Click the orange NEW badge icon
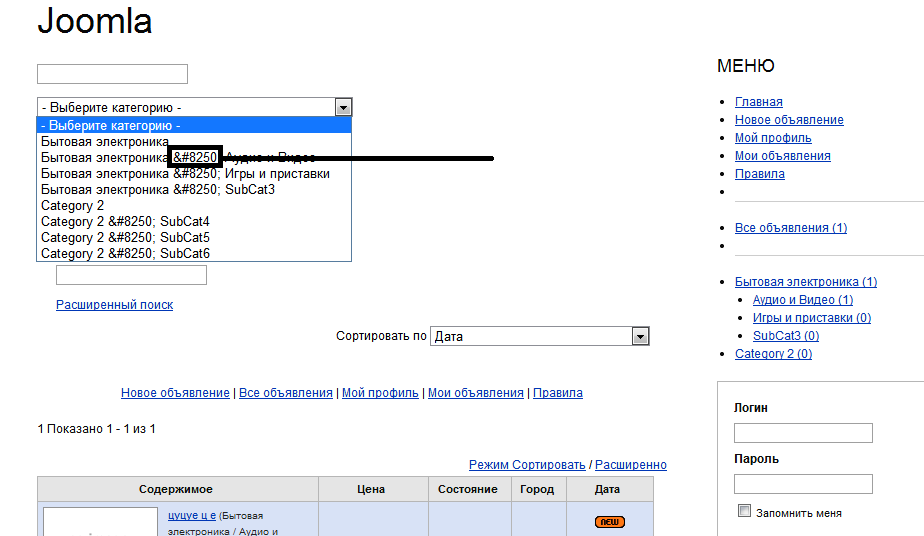Viewport: 924px width, 536px height. click(x=609, y=522)
